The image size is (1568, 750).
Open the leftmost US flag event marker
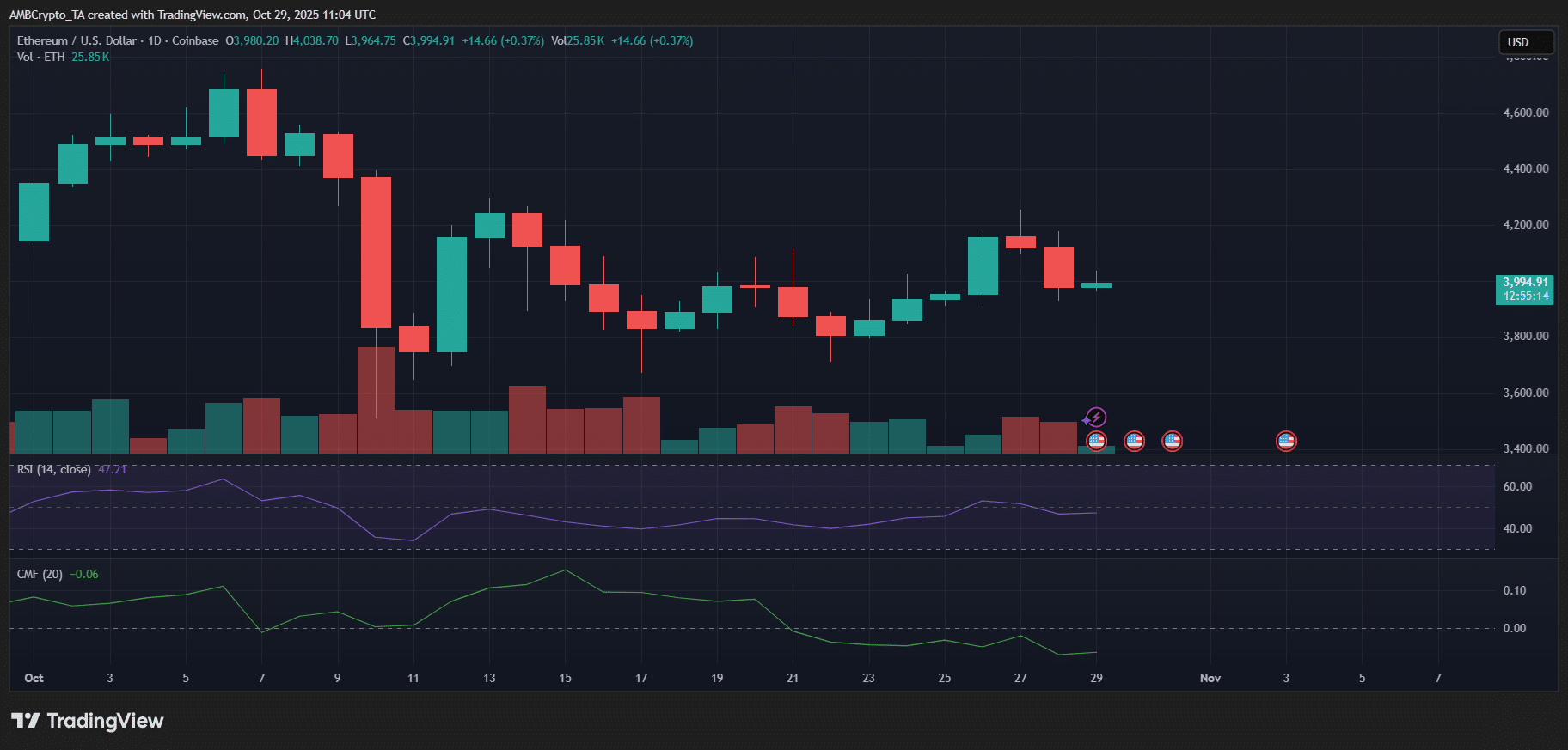[1096, 442]
